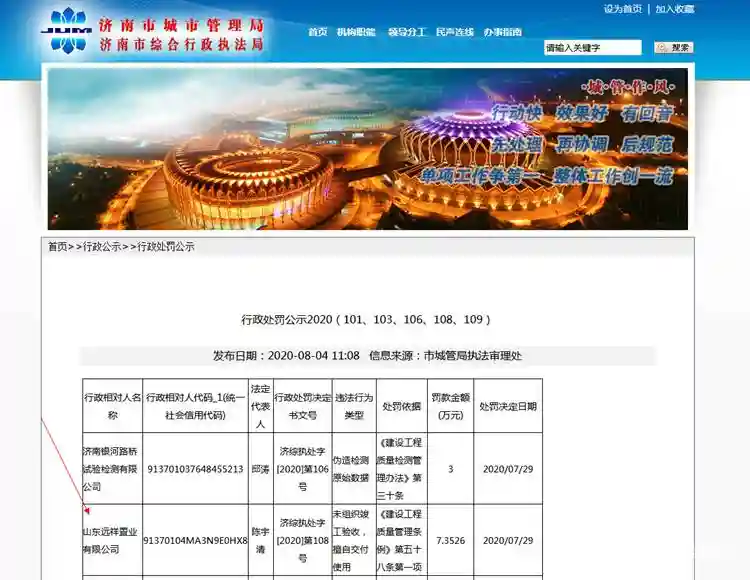Click the 山东远祥置业有限公司 table cell
The width and height of the screenshot is (750, 580).
[112, 540]
